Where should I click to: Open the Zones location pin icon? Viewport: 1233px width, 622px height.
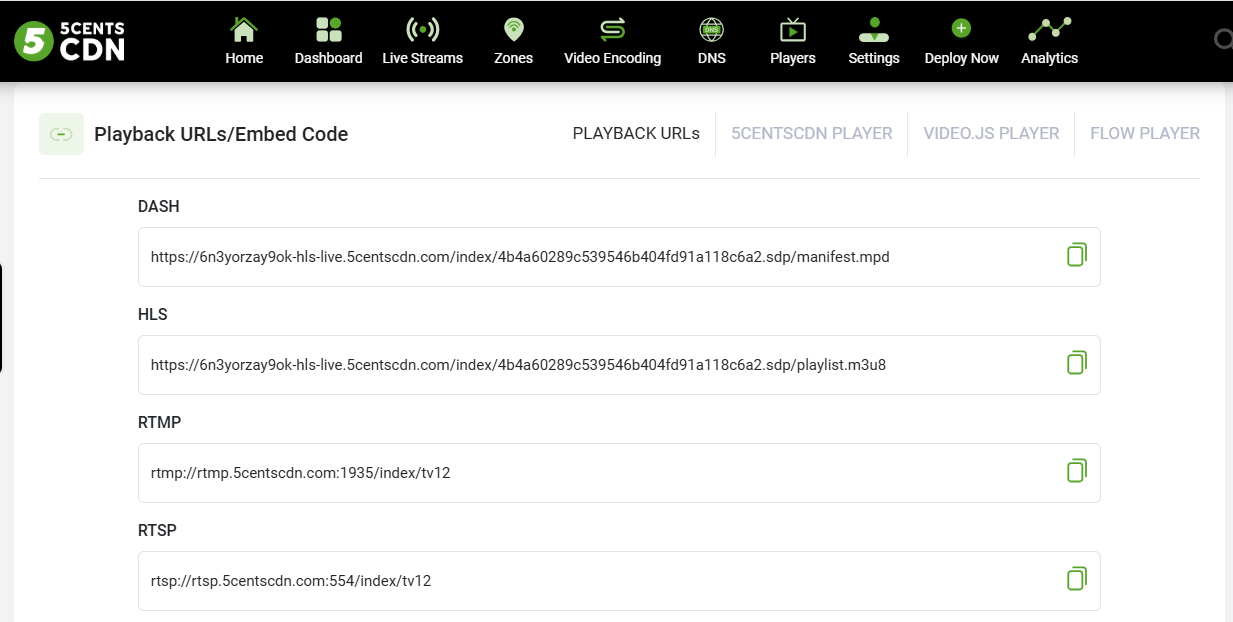click(x=513, y=29)
